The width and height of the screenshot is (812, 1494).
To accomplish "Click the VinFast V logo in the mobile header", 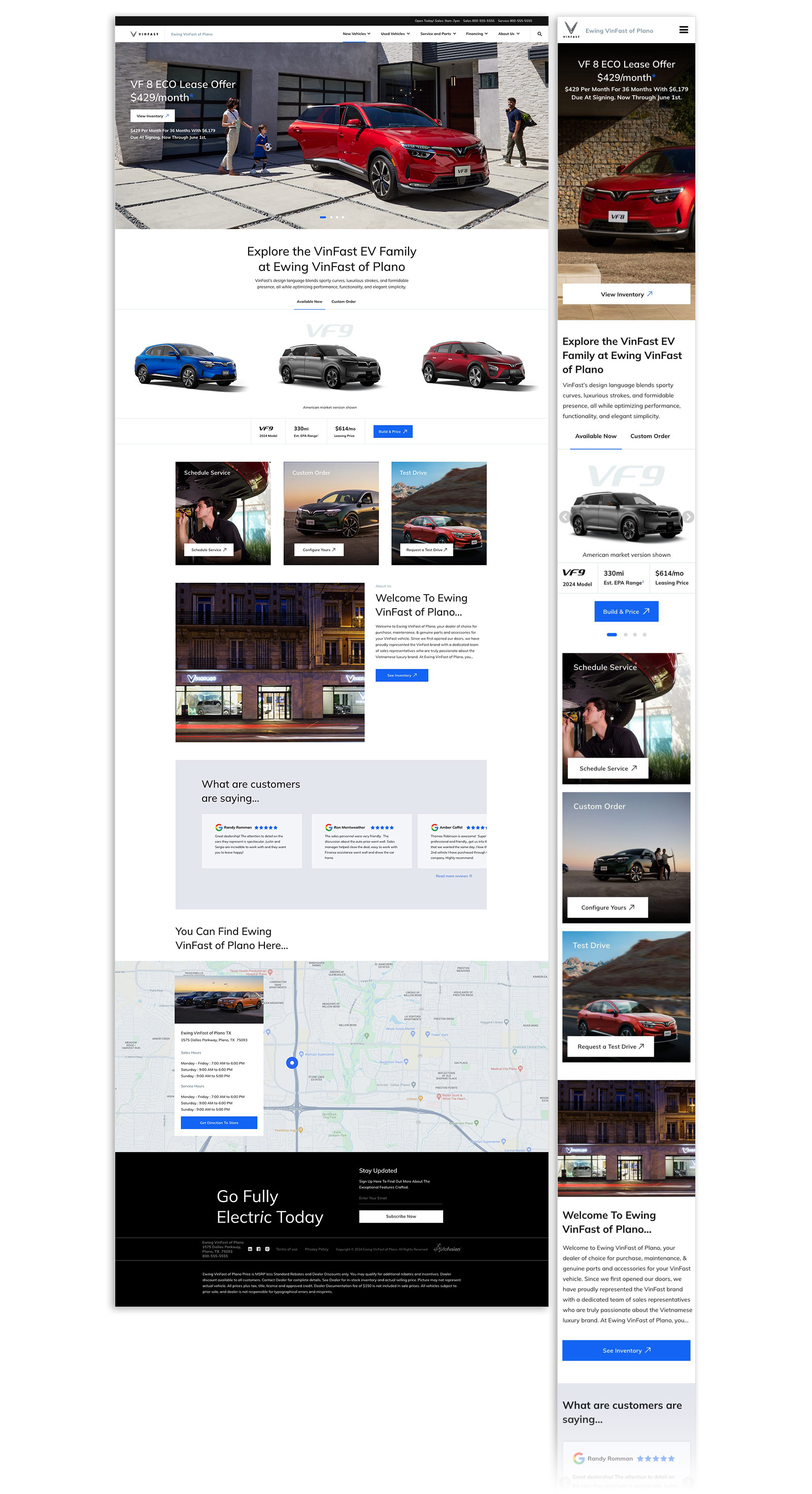I will coord(571,29).
